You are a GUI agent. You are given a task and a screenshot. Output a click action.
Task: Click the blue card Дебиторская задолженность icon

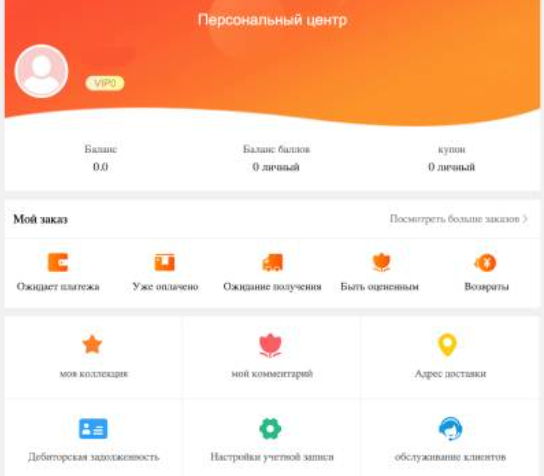point(93,429)
